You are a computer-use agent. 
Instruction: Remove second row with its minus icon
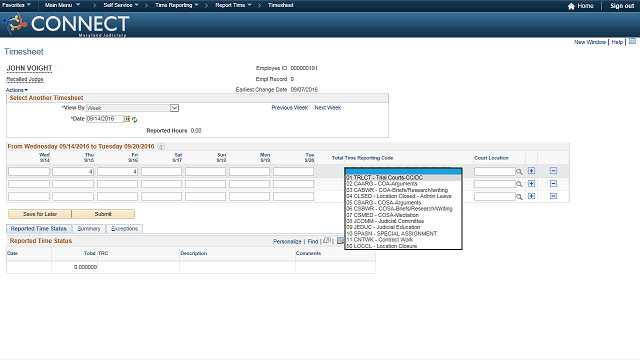[553, 184]
